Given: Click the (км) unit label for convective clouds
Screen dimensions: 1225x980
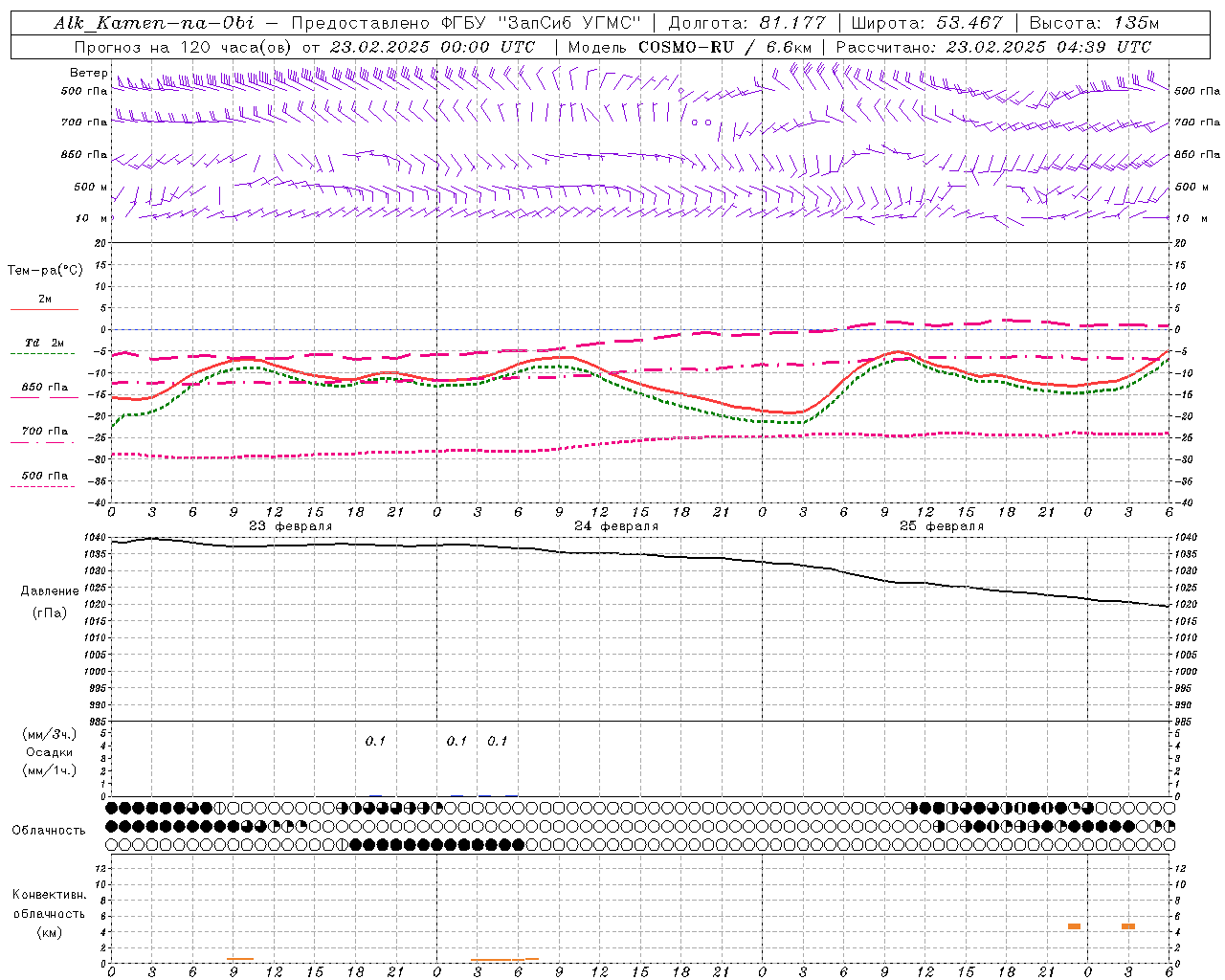Looking at the screenshot, I should pyautogui.click(x=50, y=932).
